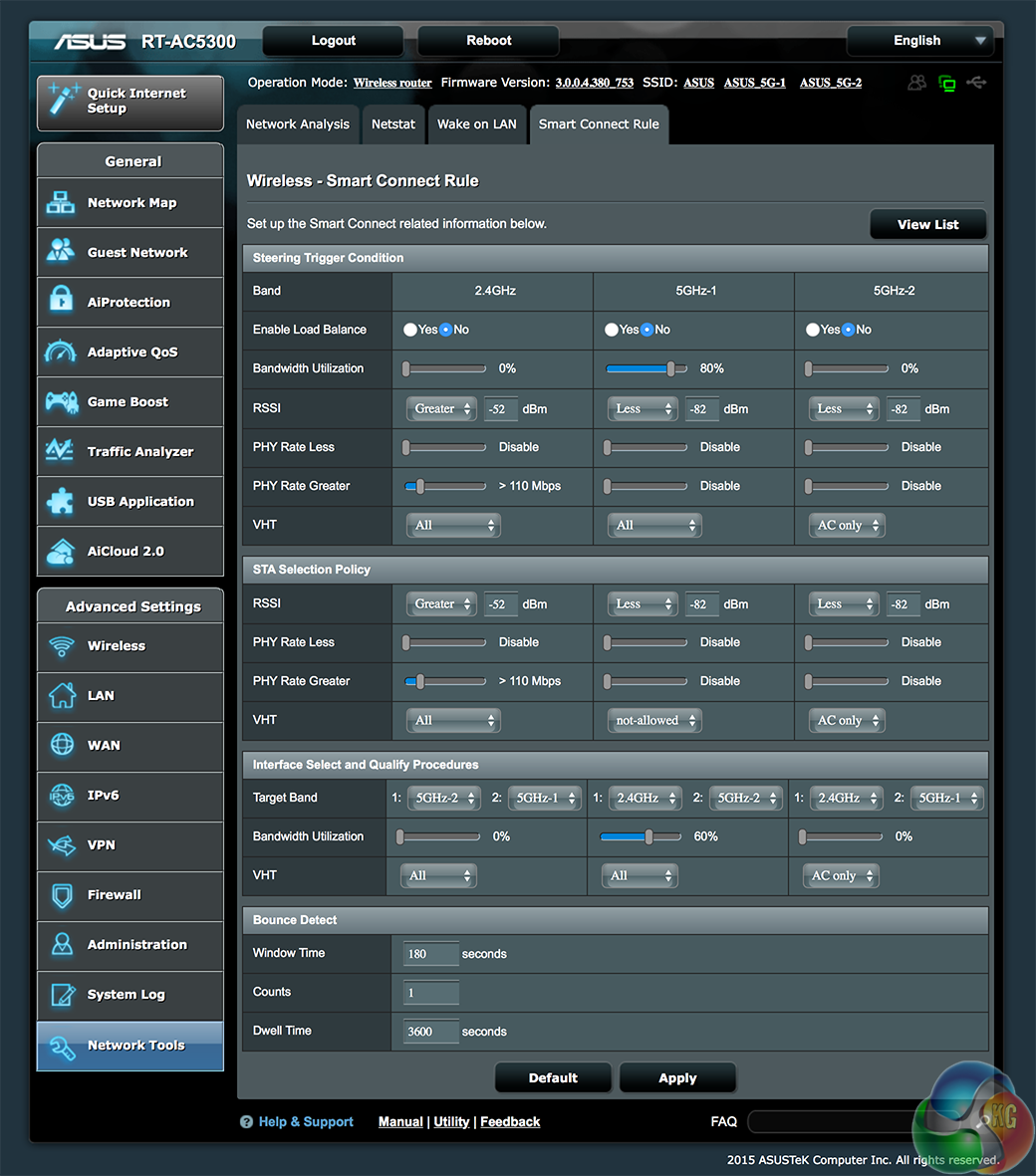Open AiProtection via its lock icon

(x=61, y=299)
